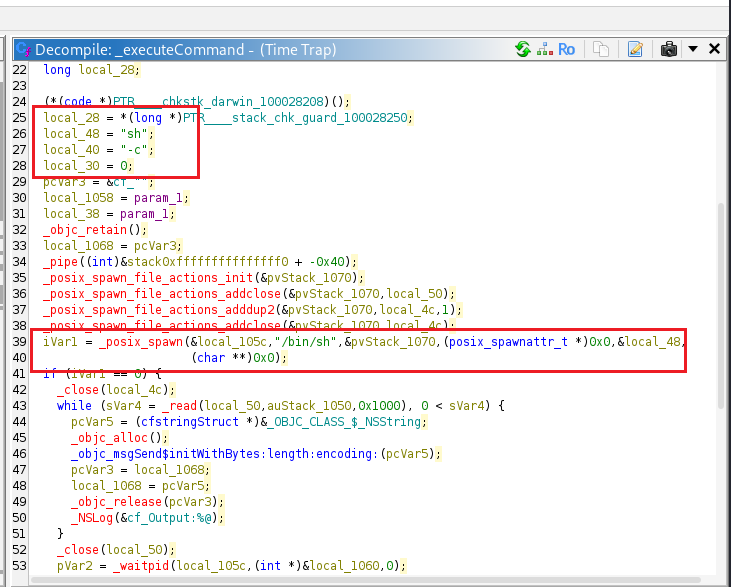Image resolution: width=731 pixels, height=587 pixels.
Task: Click the Re-decompile refresh icon
Action: click(522, 49)
